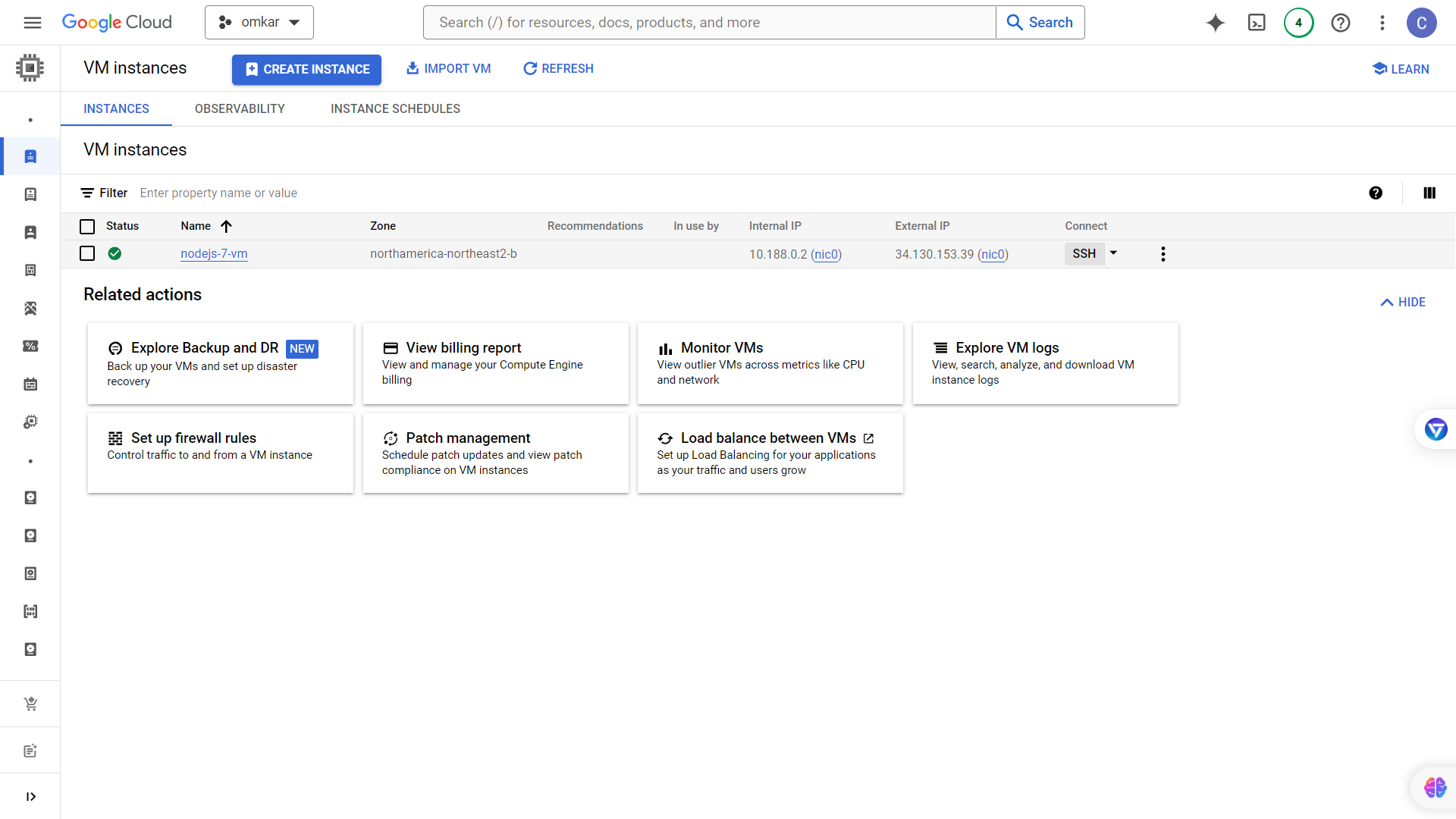Screen dimensions: 1456x819
Task: Expand the SSH connection options arrow
Action: coord(1113,253)
